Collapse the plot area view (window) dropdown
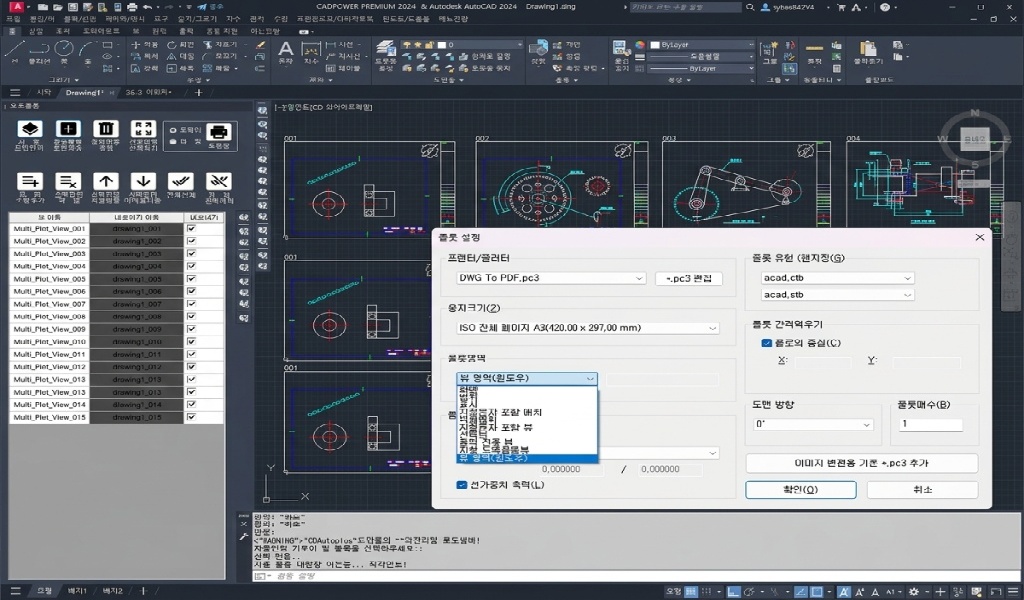This screenshot has height=600, width=1024. pos(526,378)
